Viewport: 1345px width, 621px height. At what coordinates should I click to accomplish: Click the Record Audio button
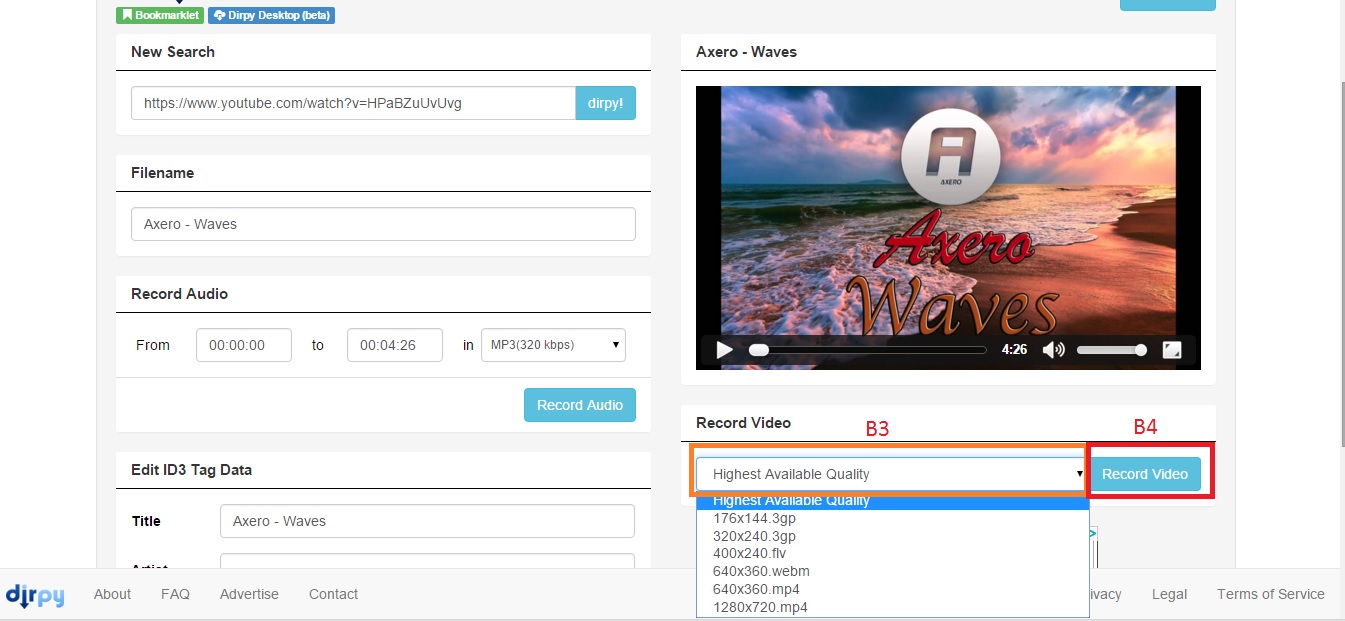[579, 405]
